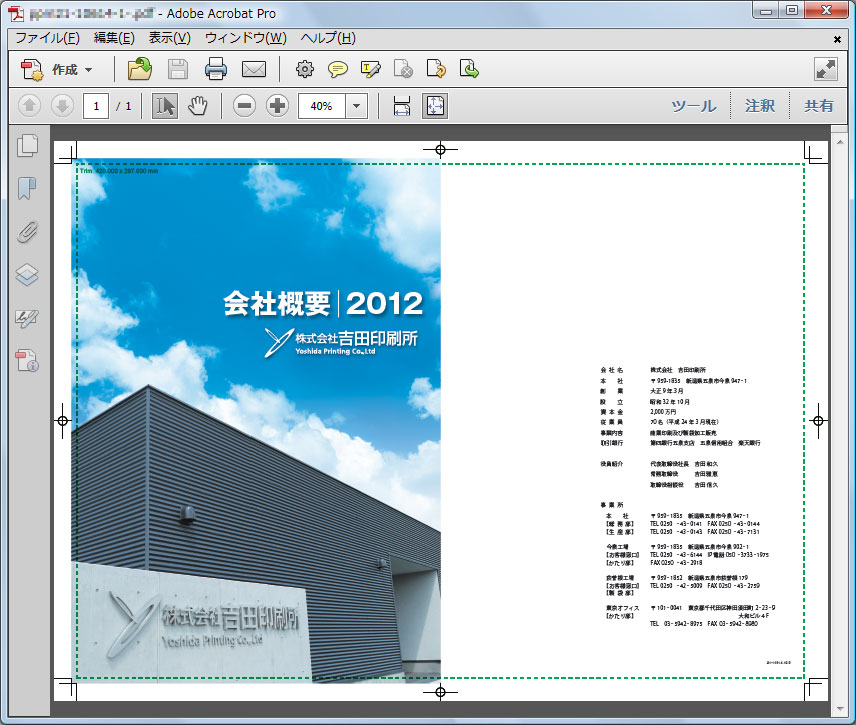Choose the Select text tool
This screenshot has height=725, width=856.
pyautogui.click(x=164, y=105)
